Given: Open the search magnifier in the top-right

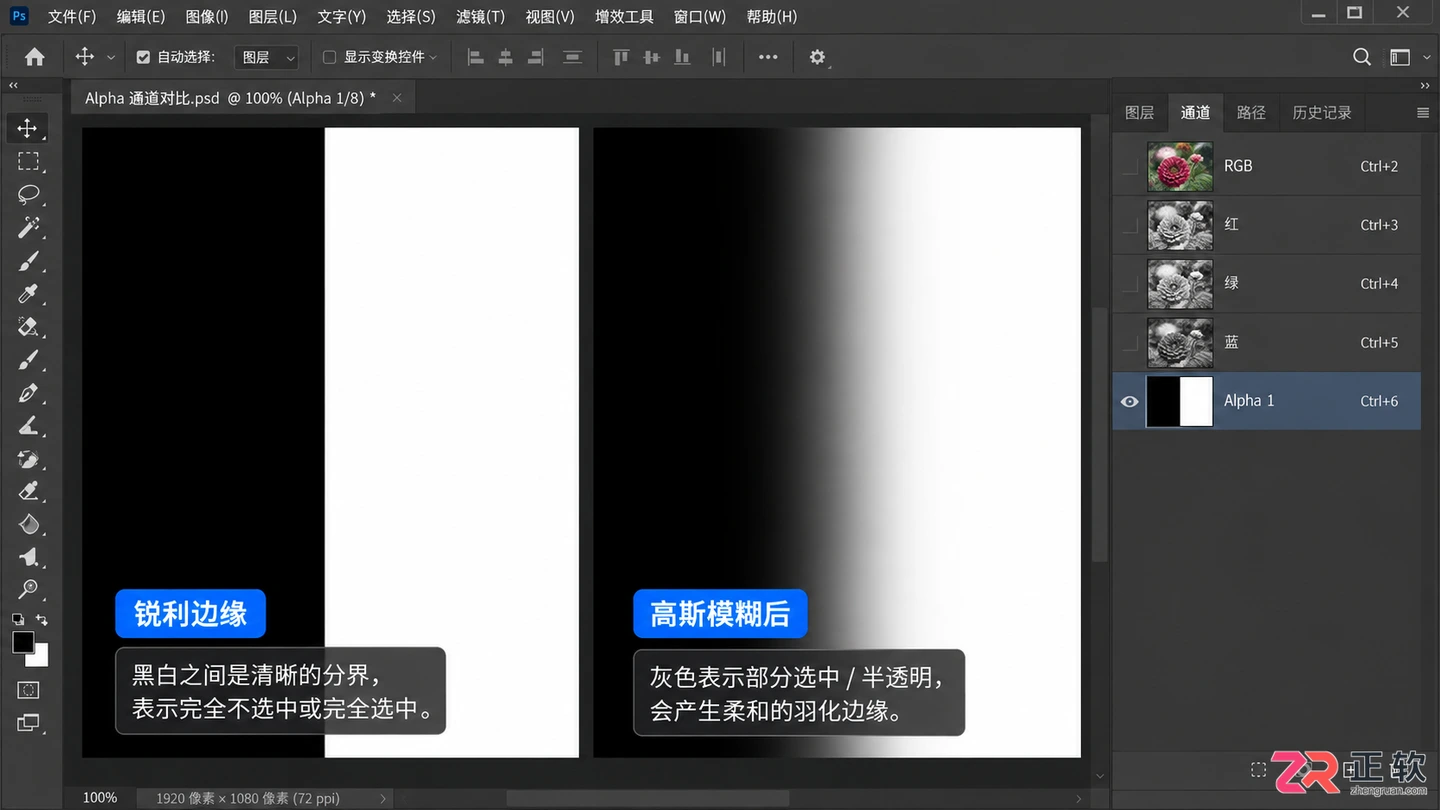Looking at the screenshot, I should coord(1362,57).
